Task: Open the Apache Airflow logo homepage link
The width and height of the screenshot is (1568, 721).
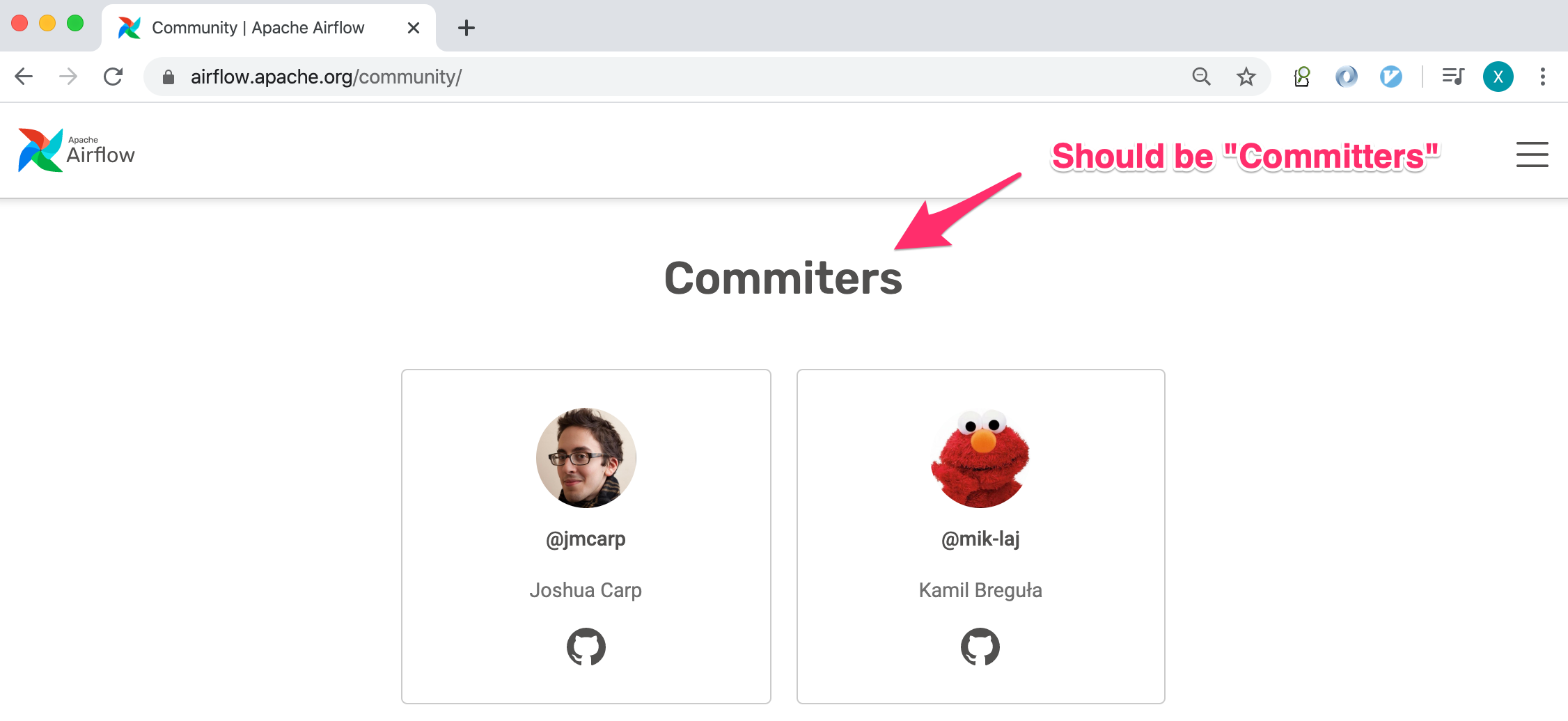Action: coord(77,149)
